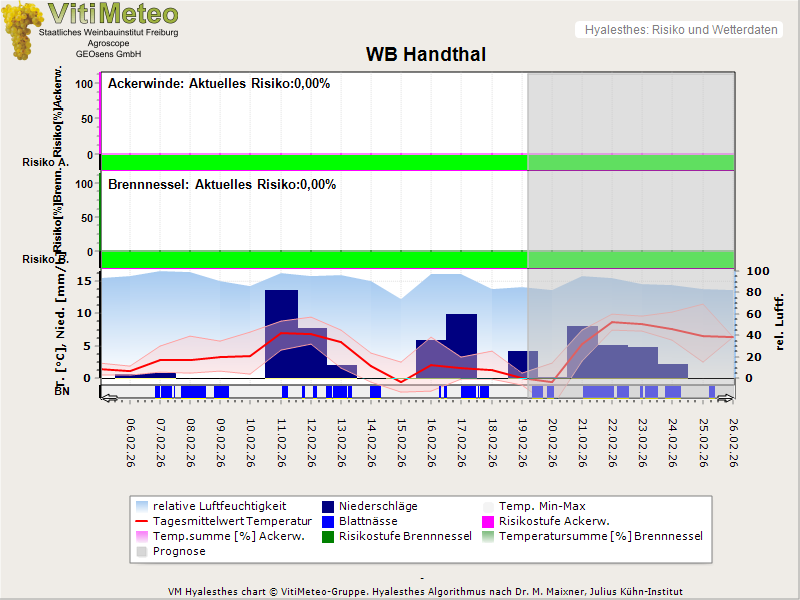Click the Temperatursumme [%] Brennnessel legend entry
The image size is (800, 600).
point(600,536)
